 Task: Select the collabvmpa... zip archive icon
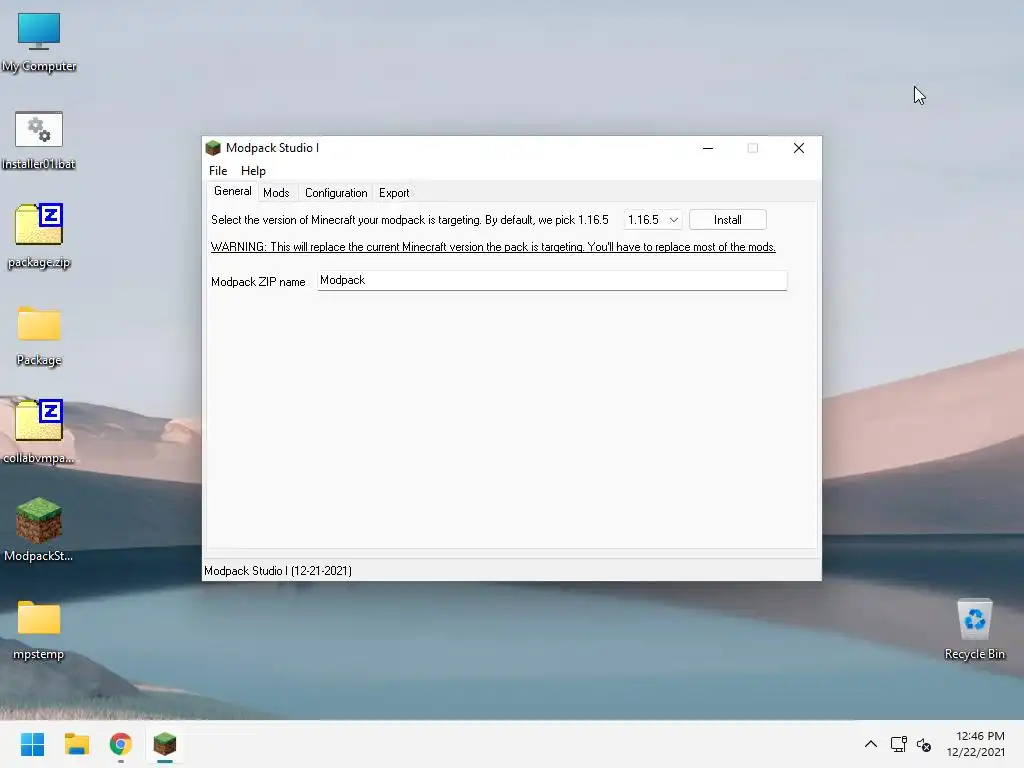coord(39,432)
